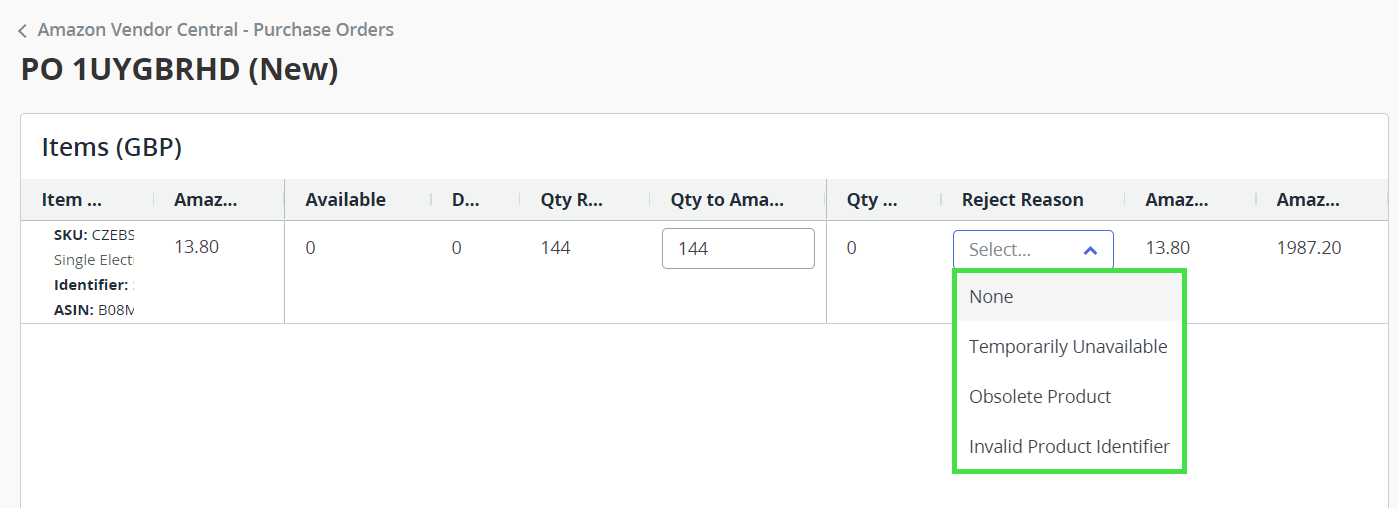Click the Reject Reason column header
This screenshot has width=1398, height=508.
(1022, 200)
